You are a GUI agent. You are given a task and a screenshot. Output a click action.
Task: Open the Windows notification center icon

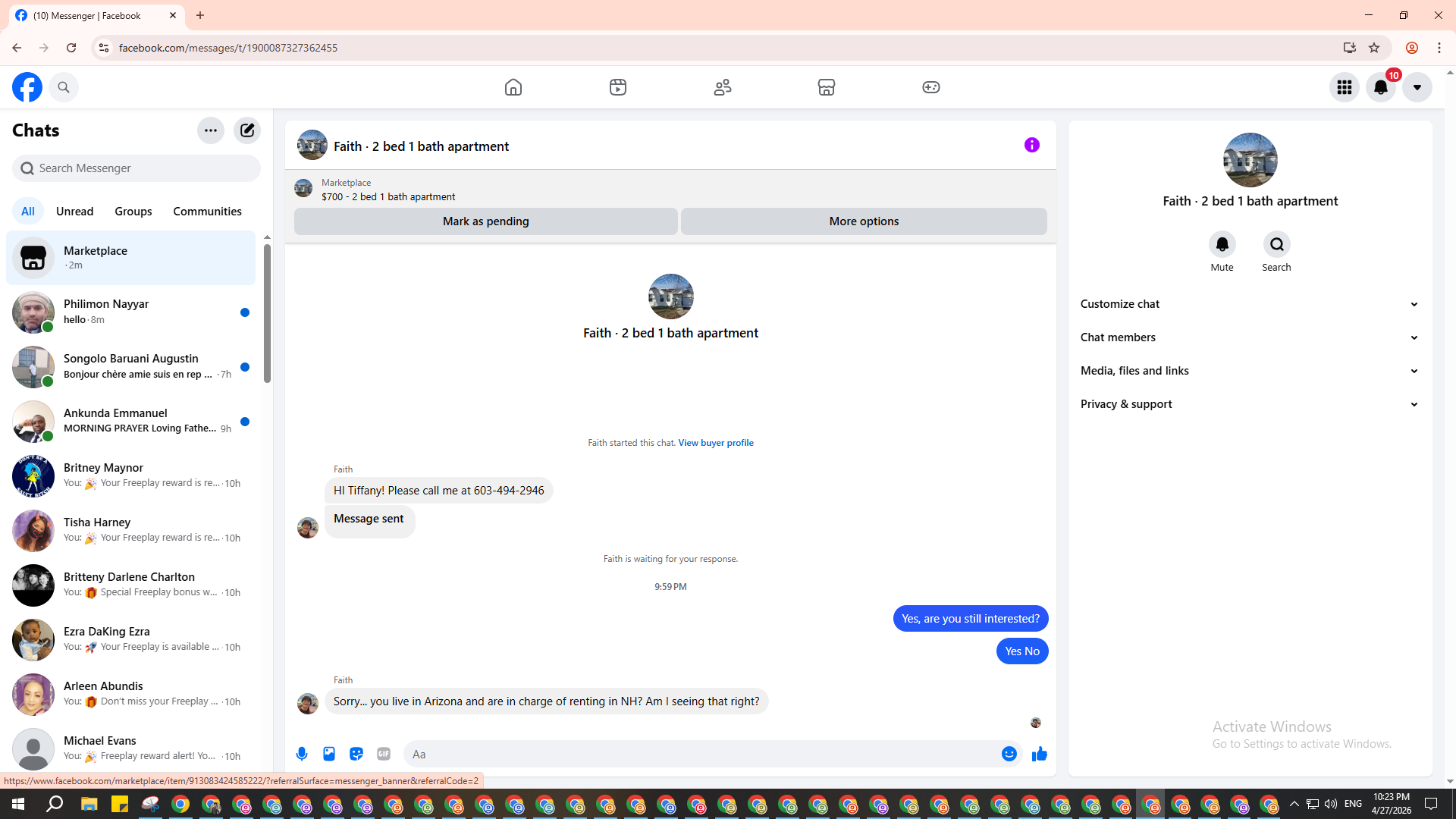tap(1432, 804)
